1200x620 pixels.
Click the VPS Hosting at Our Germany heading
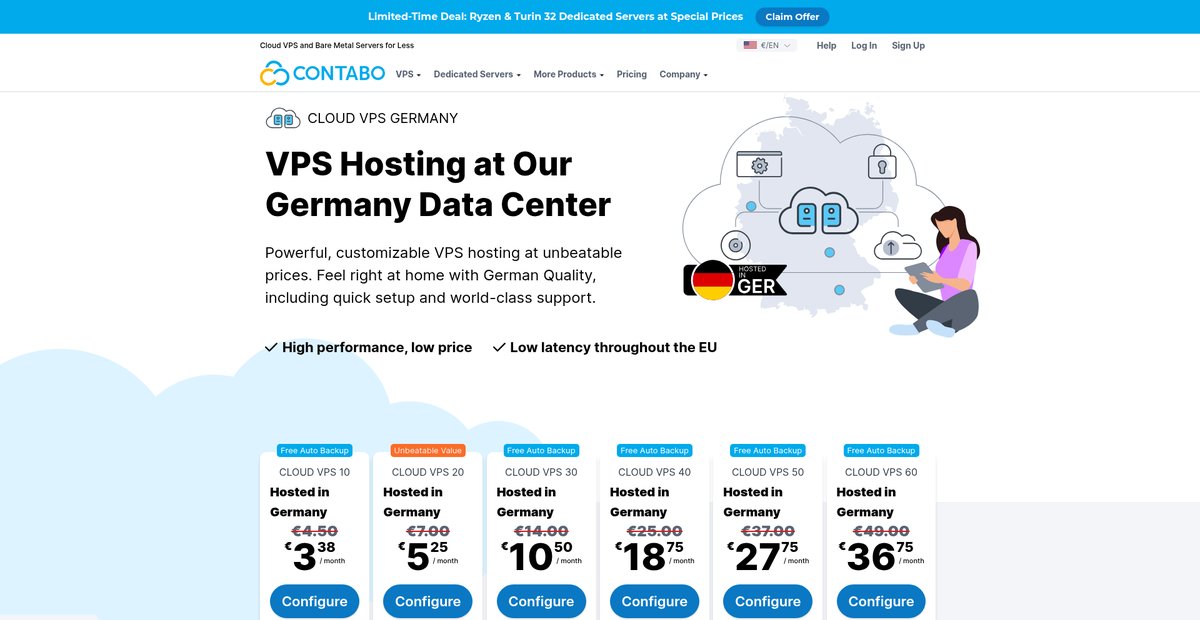[x=438, y=184]
